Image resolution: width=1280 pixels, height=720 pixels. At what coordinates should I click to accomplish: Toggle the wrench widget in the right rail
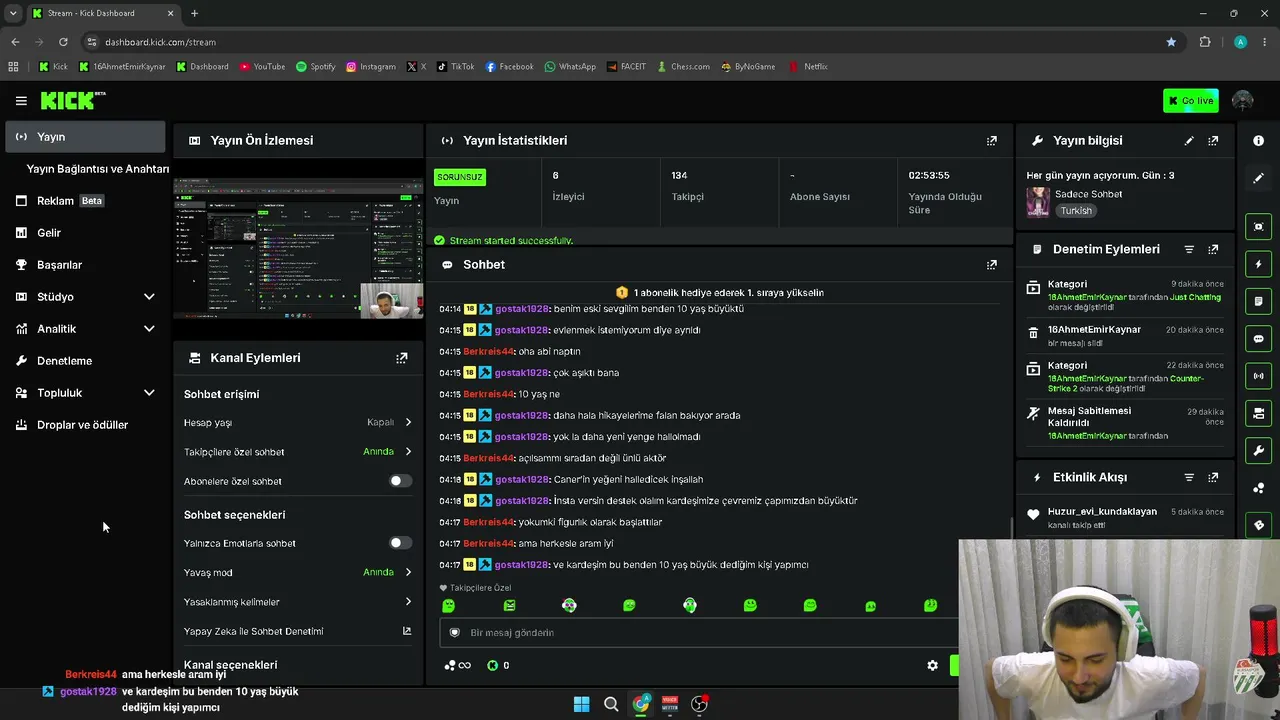(1259, 451)
